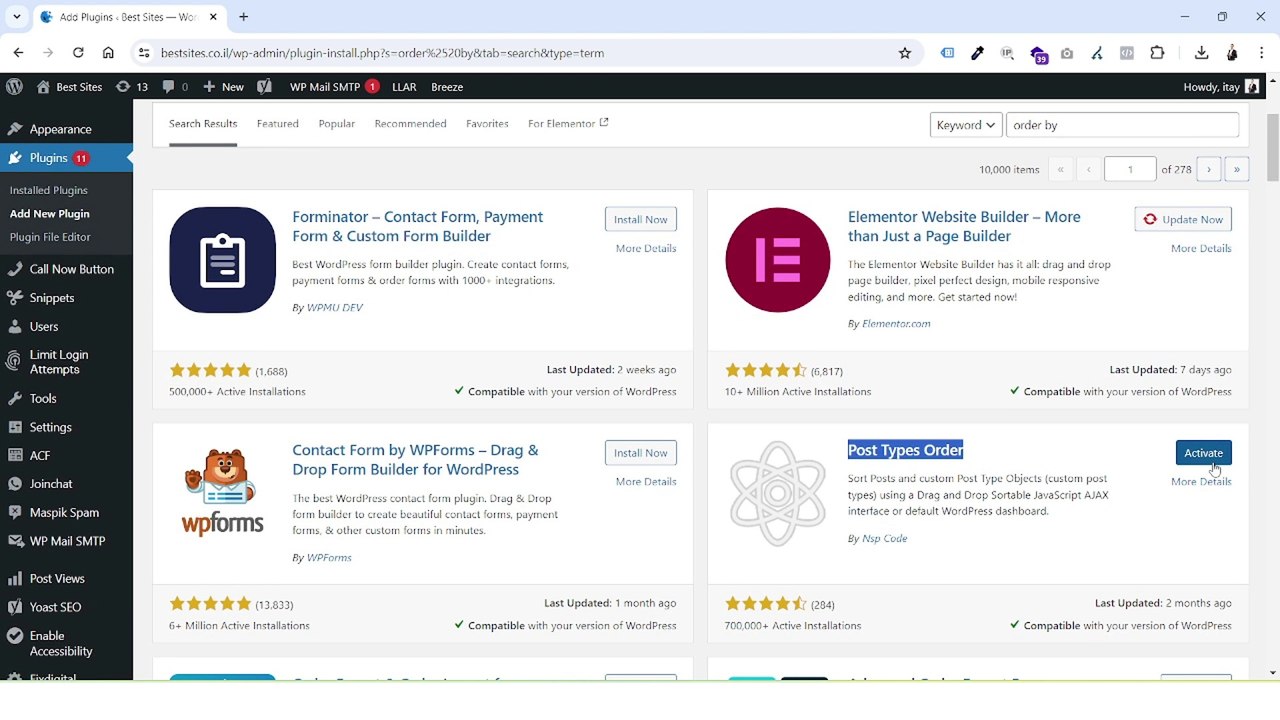View More Details for Forminator
This screenshot has height=720, width=1280.
[x=646, y=248]
